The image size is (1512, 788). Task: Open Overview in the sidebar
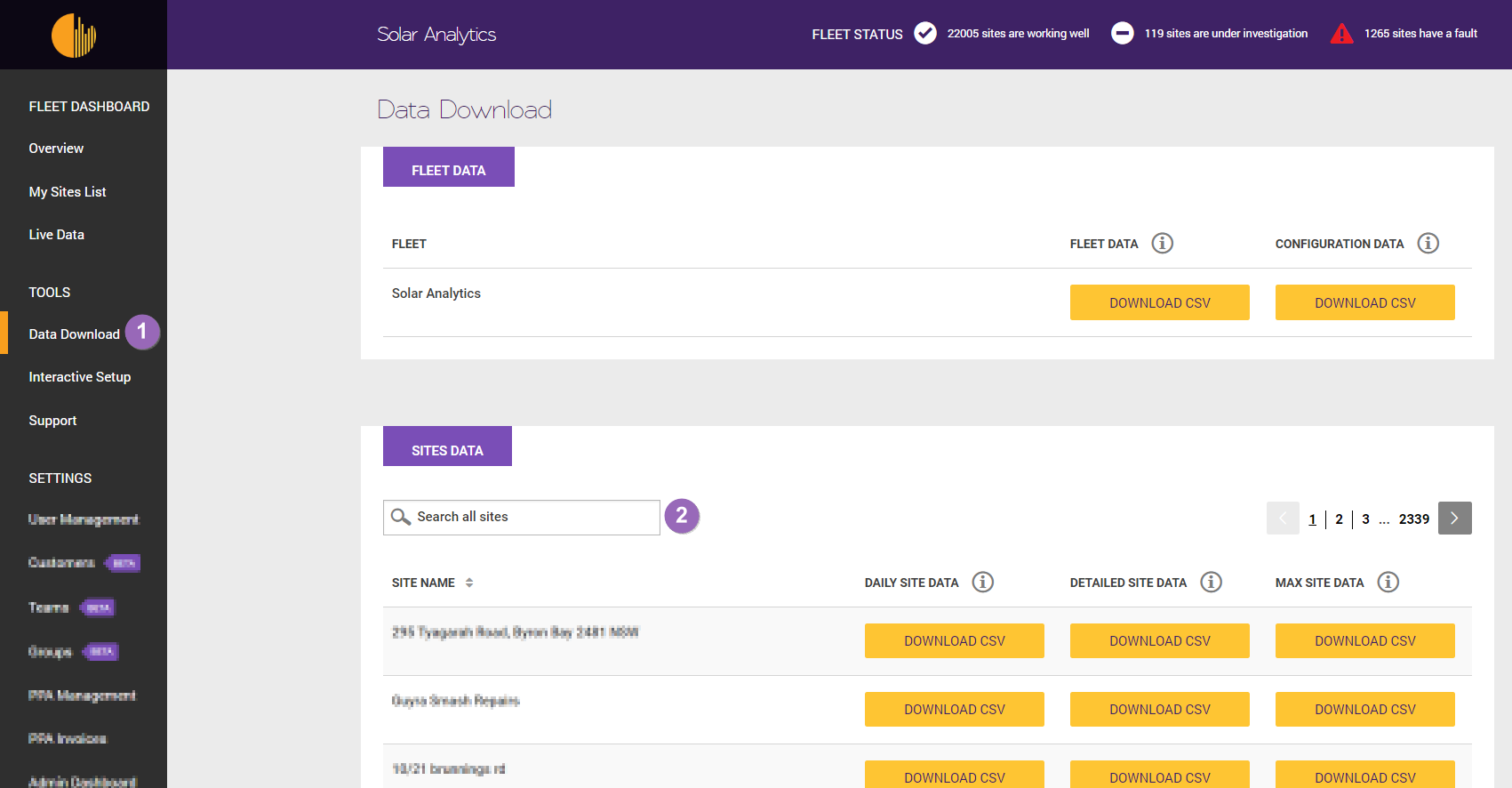[56, 149]
